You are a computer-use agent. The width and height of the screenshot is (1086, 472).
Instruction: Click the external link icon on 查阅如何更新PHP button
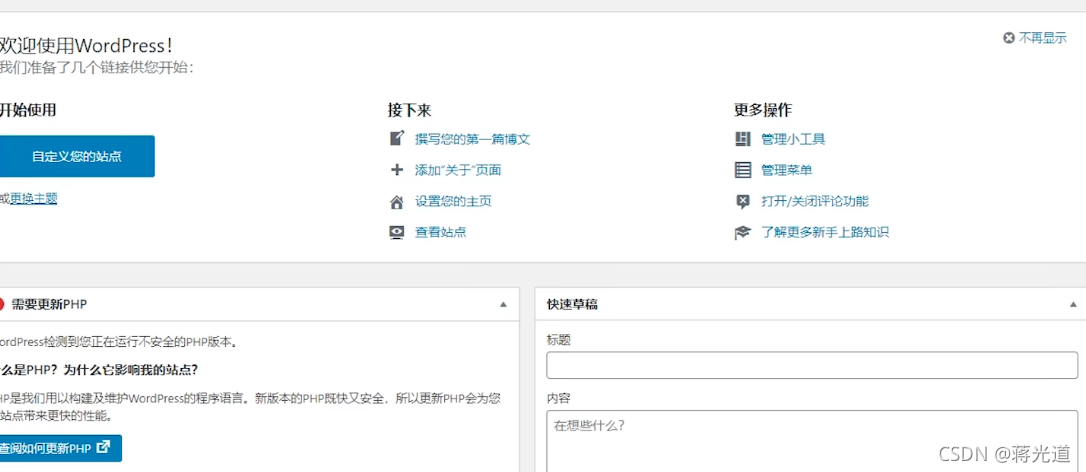click(103, 447)
